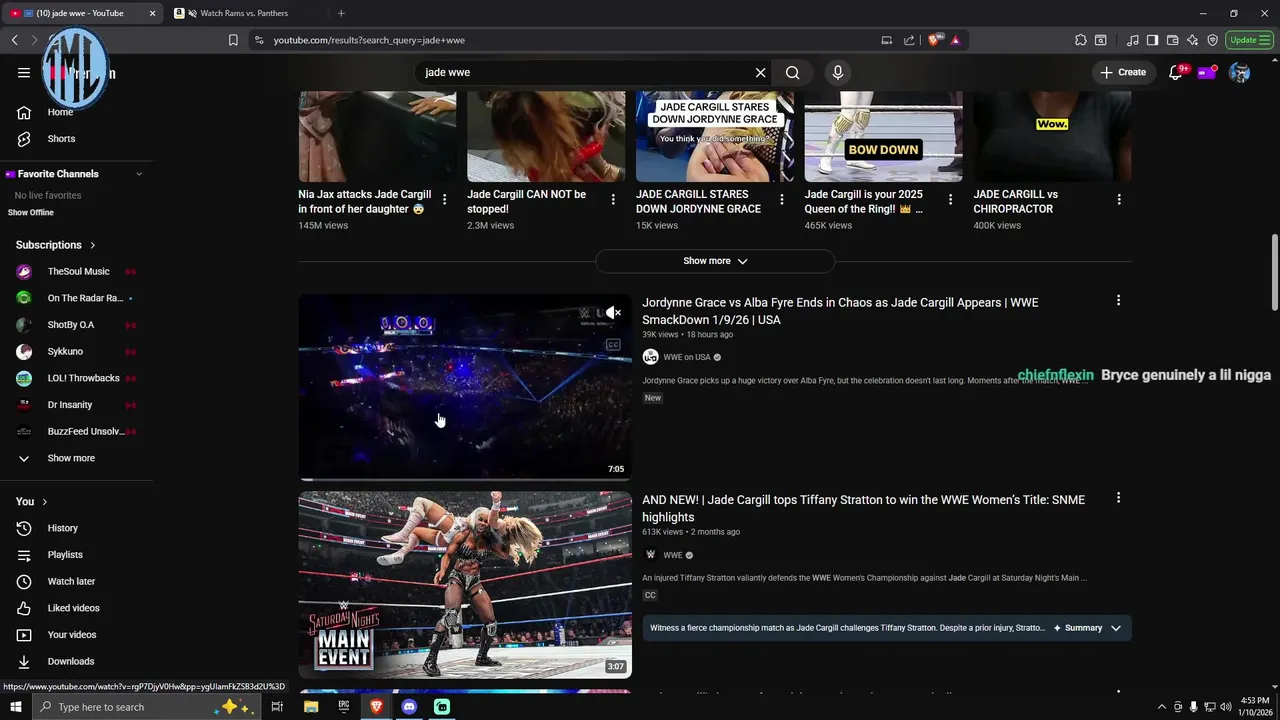This screenshot has width=1280, height=720.
Task: Play the Saturday Night's Main Event thumbnail
Action: point(465,584)
